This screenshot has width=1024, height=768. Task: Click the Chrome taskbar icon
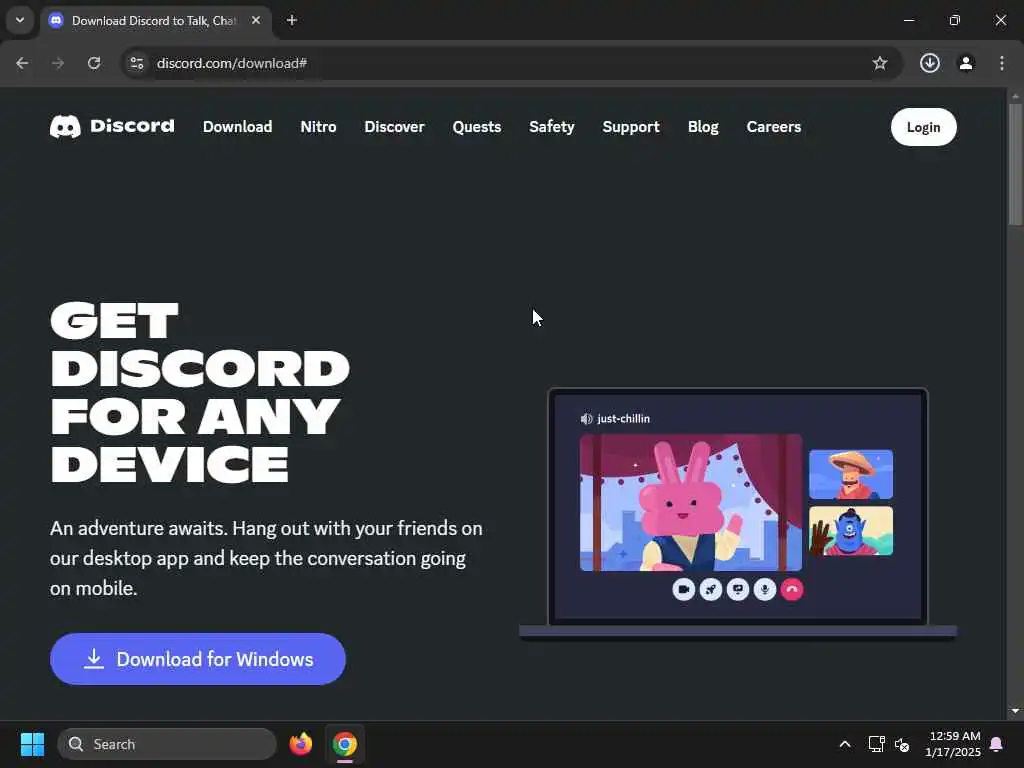tap(345, 744)
